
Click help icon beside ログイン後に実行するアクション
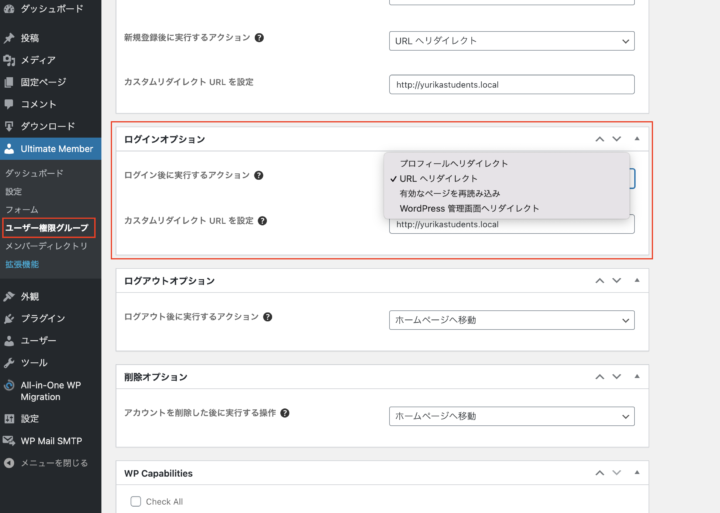(x=259, y=175)
